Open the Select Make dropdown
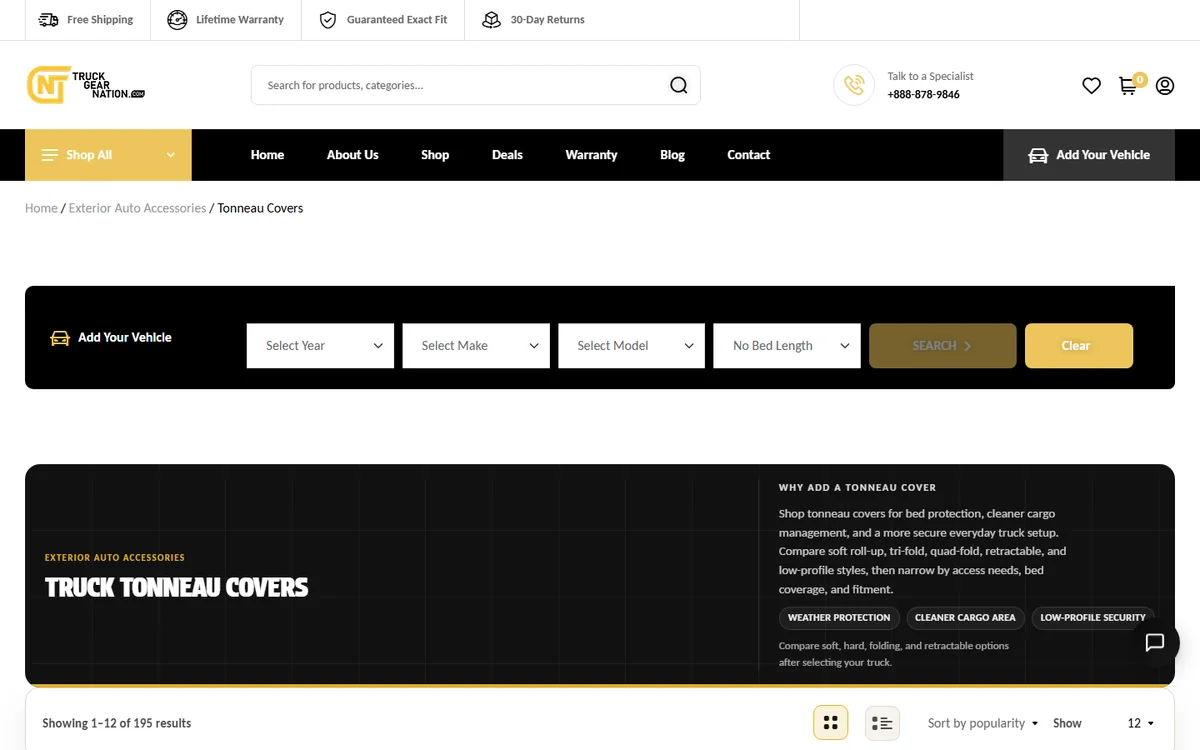The height and width of the screenshot is (750, 1200). tap(476, 346)
